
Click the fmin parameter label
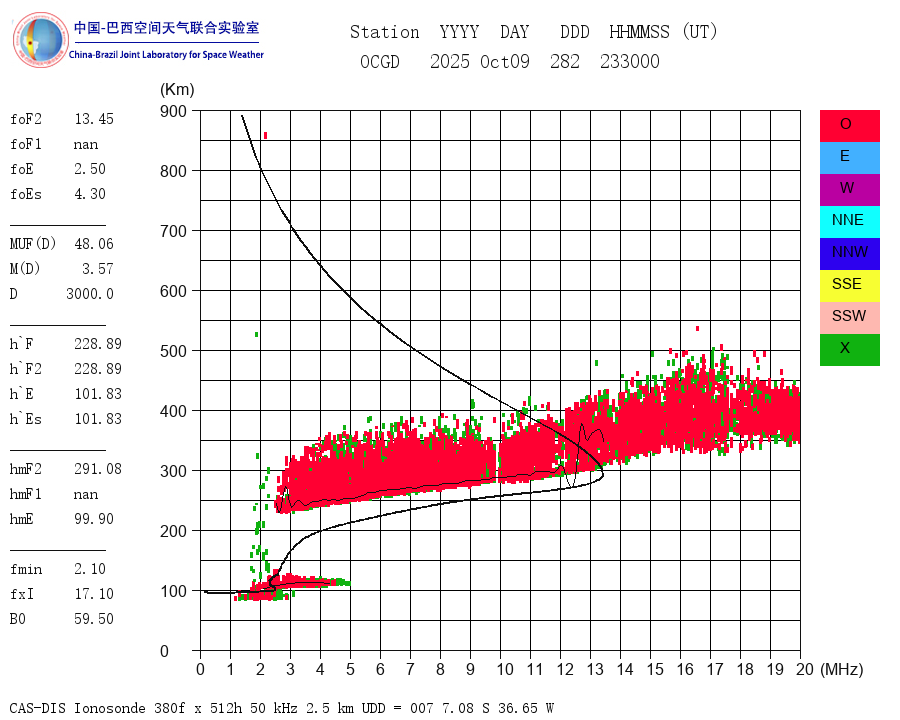click(x=26, y=569)
